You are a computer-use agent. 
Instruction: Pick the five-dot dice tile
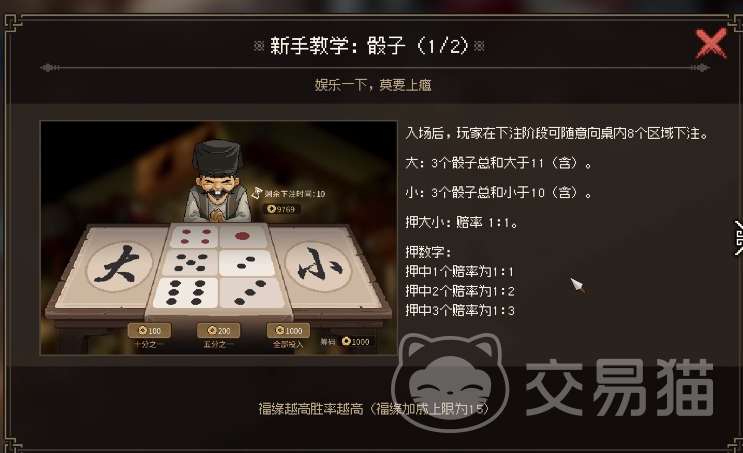point(190,263)
